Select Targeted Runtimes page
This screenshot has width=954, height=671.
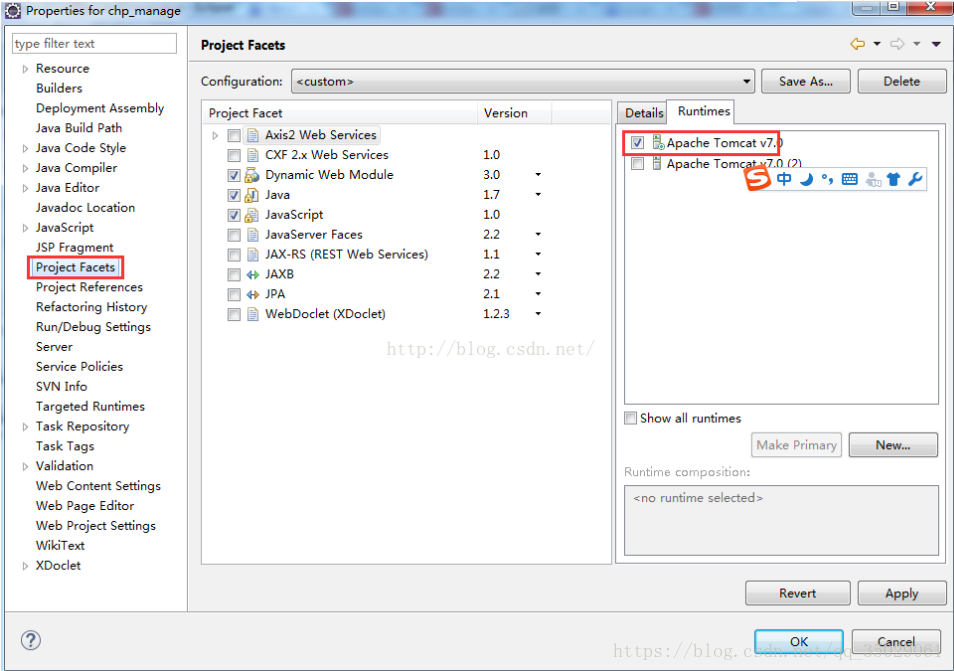pos(90,406)
